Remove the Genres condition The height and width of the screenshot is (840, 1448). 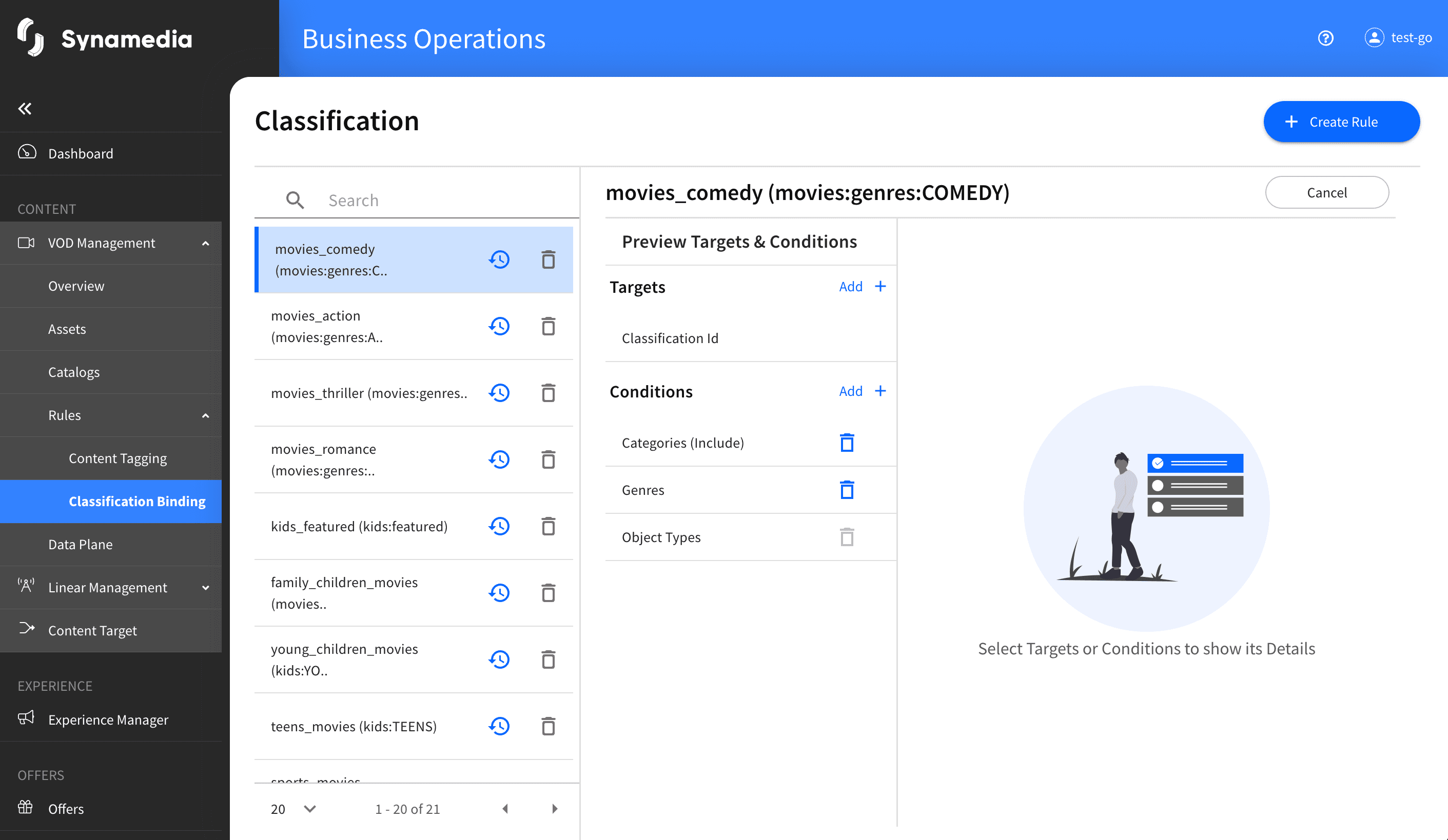(x=847, y=490)
